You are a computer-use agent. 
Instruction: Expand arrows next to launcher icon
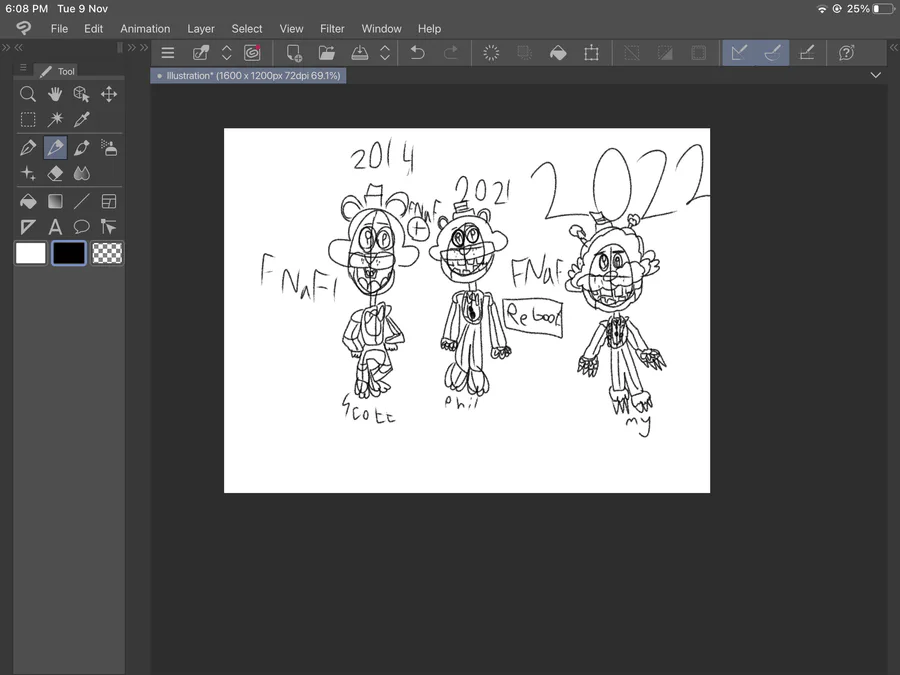pyautogui.click(x=227, y=53)
